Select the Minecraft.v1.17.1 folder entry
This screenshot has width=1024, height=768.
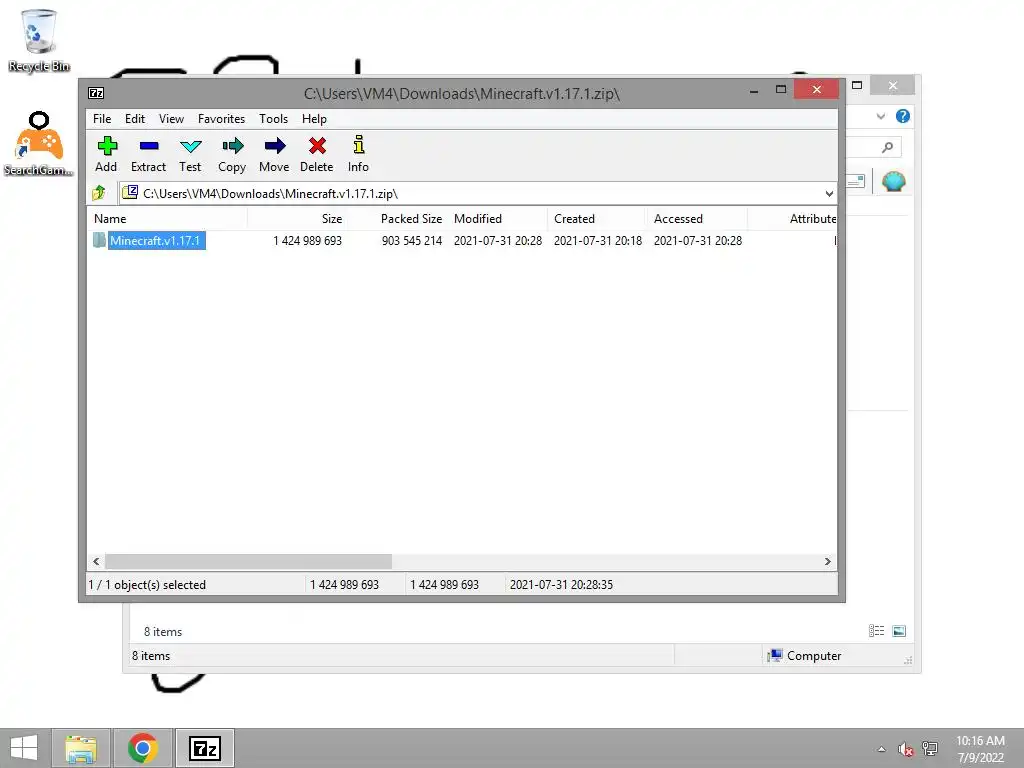156,240
